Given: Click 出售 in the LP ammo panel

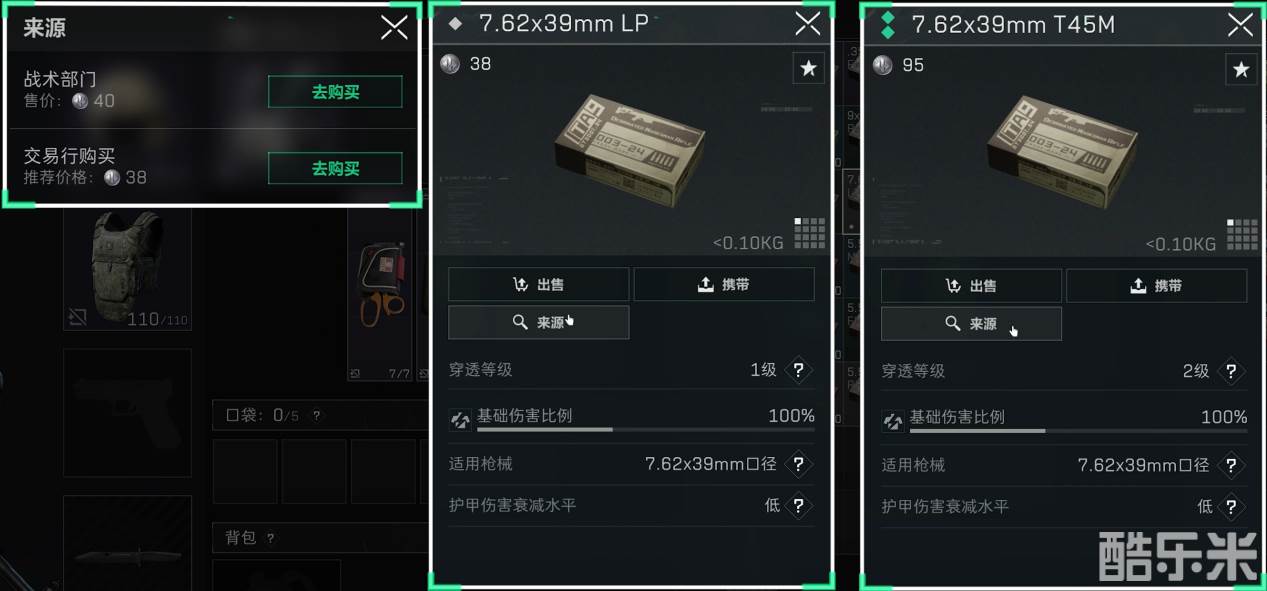Looking at the screenshot, I should [x=538, y=285].
